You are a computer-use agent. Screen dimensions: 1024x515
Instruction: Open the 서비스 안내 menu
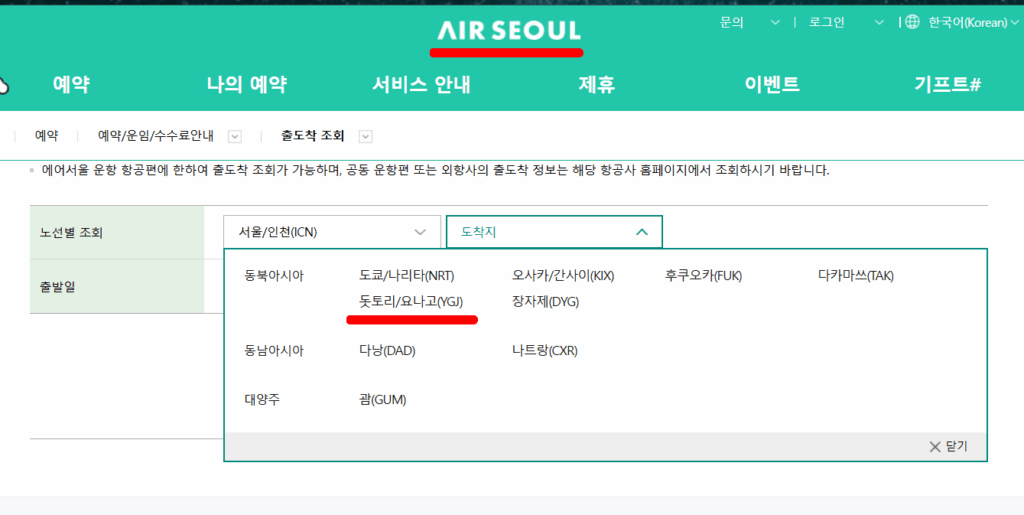(x=421, y=85)
